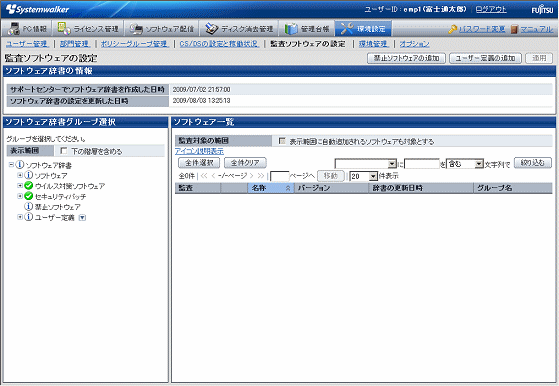Viewport: 559px width, 386px height.
Task: Select 監査ソフトウェアの設定 submenu item
Action: (308, 44)
